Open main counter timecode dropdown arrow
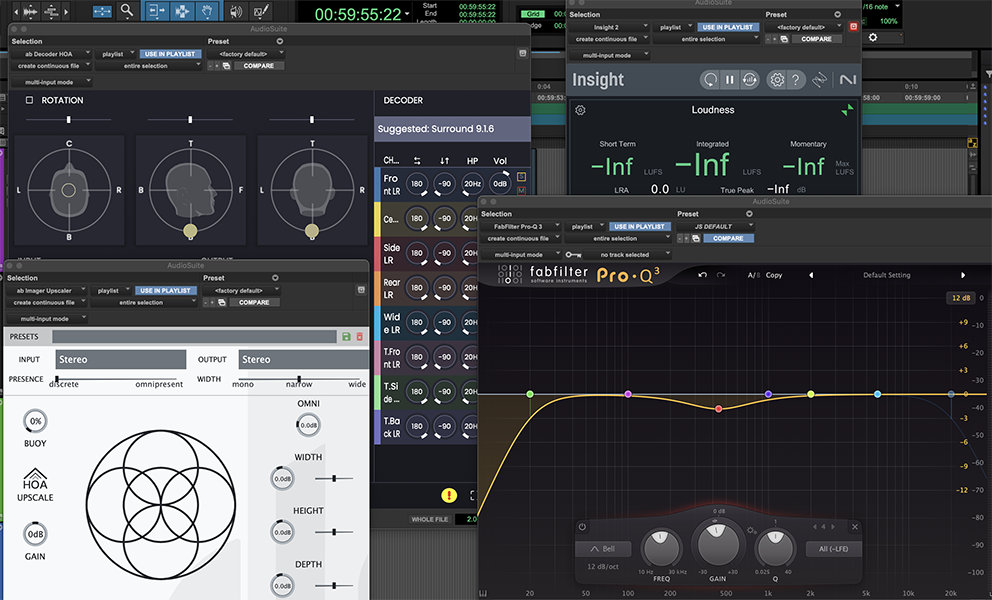992x600 pixels. click(x=407, y=14)
